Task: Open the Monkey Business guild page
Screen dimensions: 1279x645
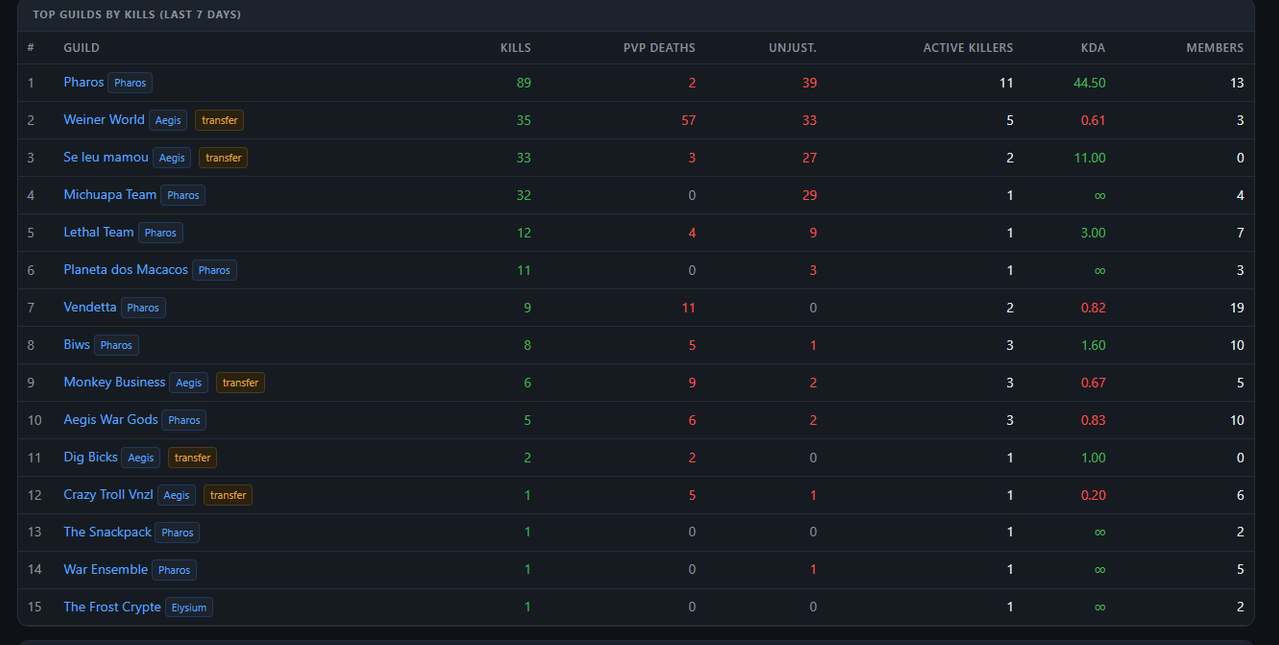Action: [x=115, y=382]
